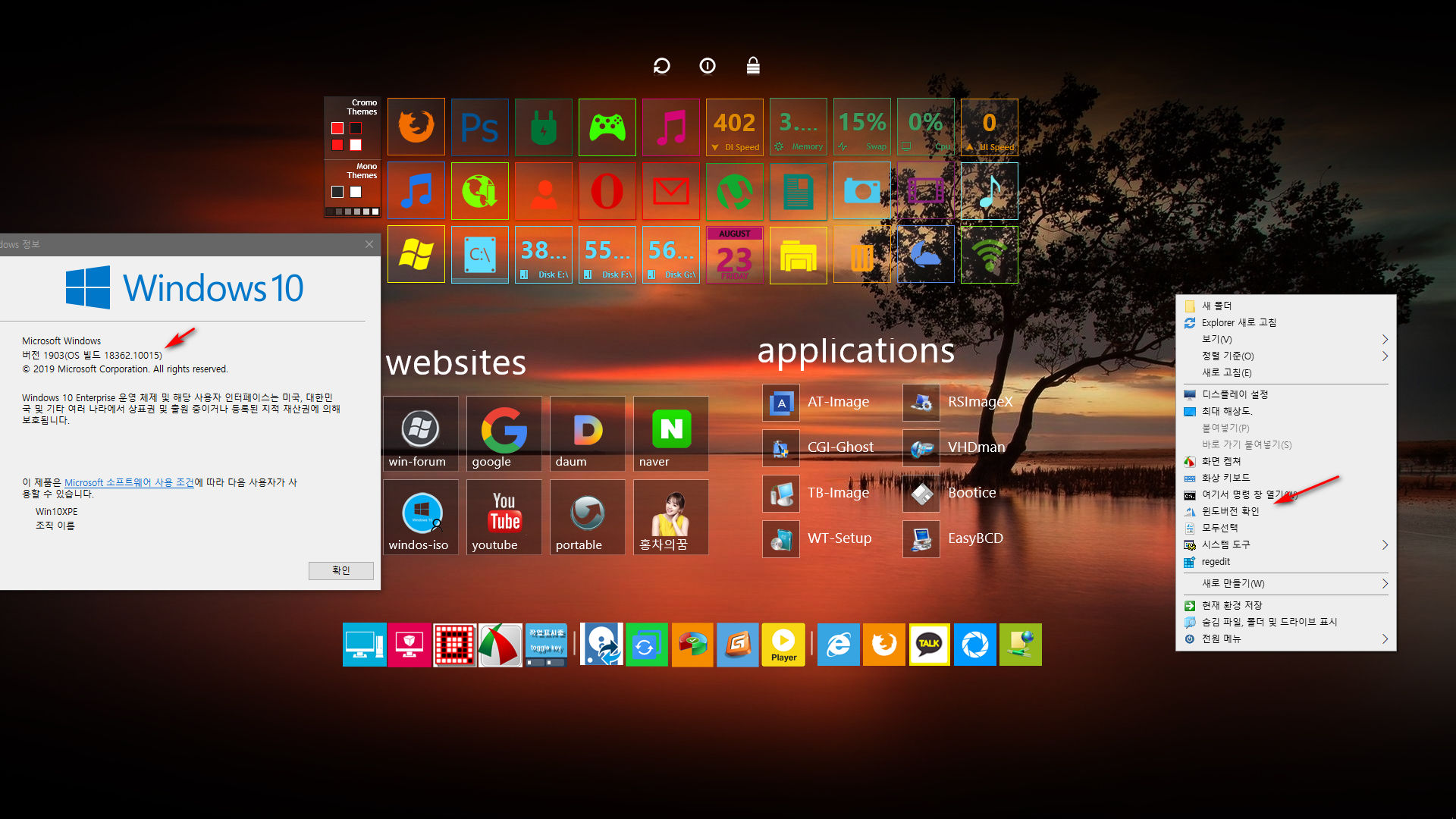Open the blue cloud weather tile
Image resolution: width=1456 pixels, height=819 pixels.
click(925, 254)
